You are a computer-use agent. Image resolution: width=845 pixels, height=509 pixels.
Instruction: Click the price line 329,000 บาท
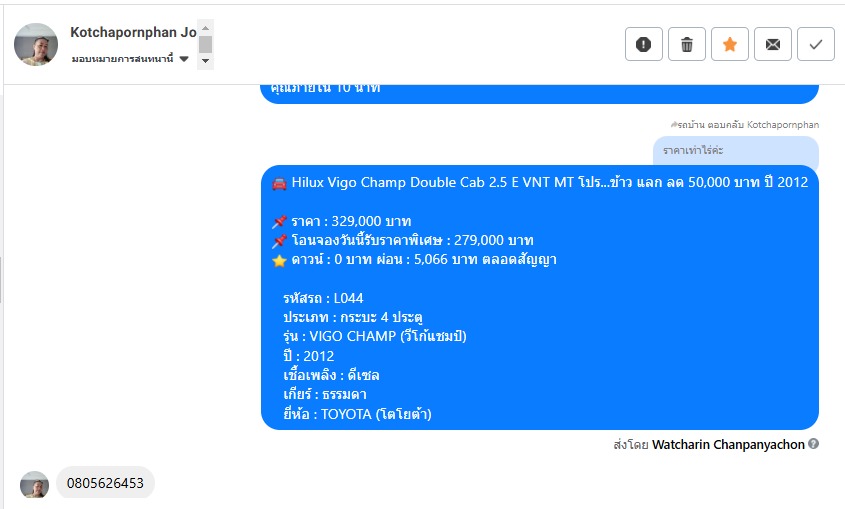click(342, 221)
